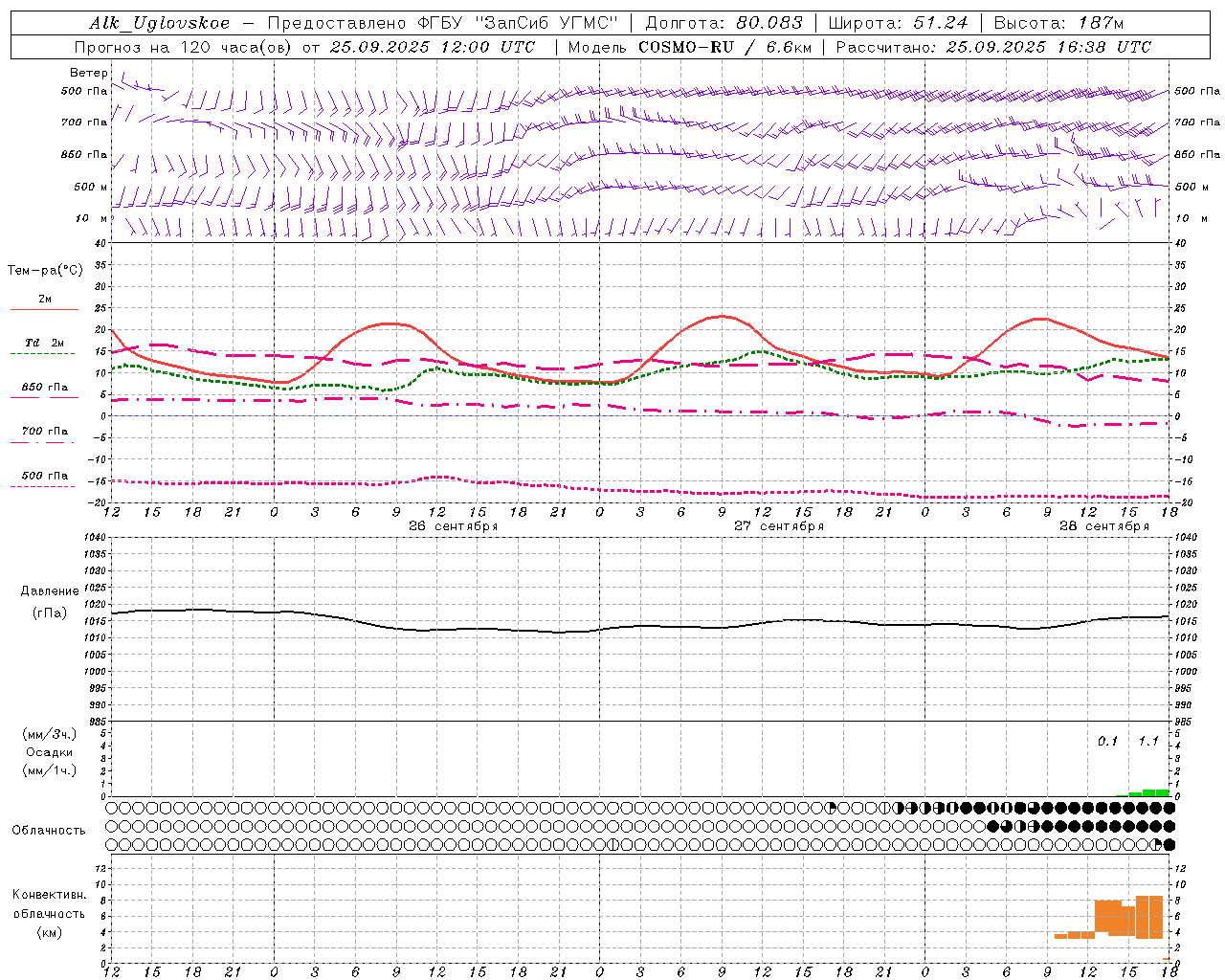This screenshot has width=1225, height=980.
Task: Click the 26 сентября date label
Action: click(x=453, y=526)
